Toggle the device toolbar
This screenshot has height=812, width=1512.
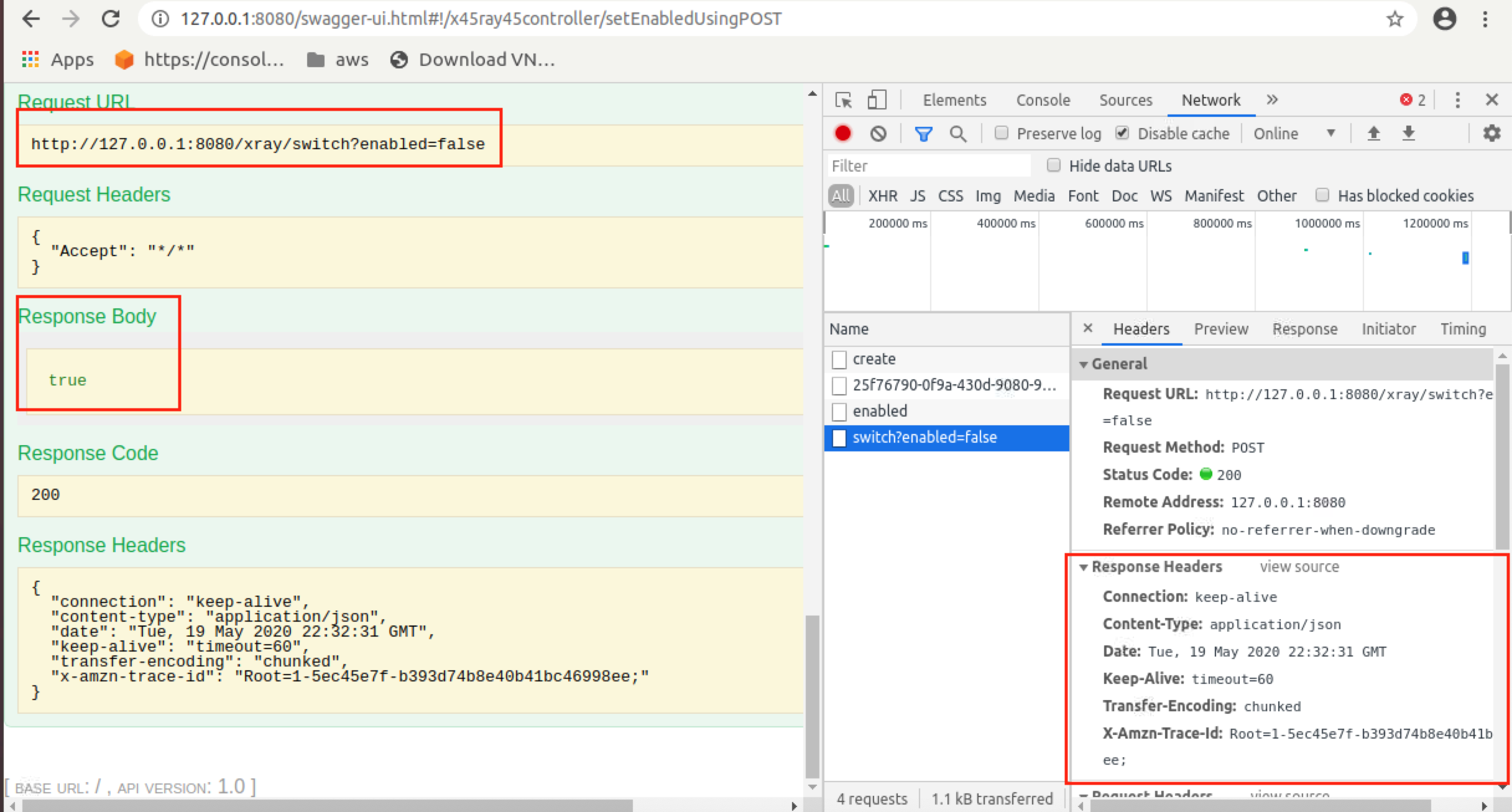[x=877, y=99]
